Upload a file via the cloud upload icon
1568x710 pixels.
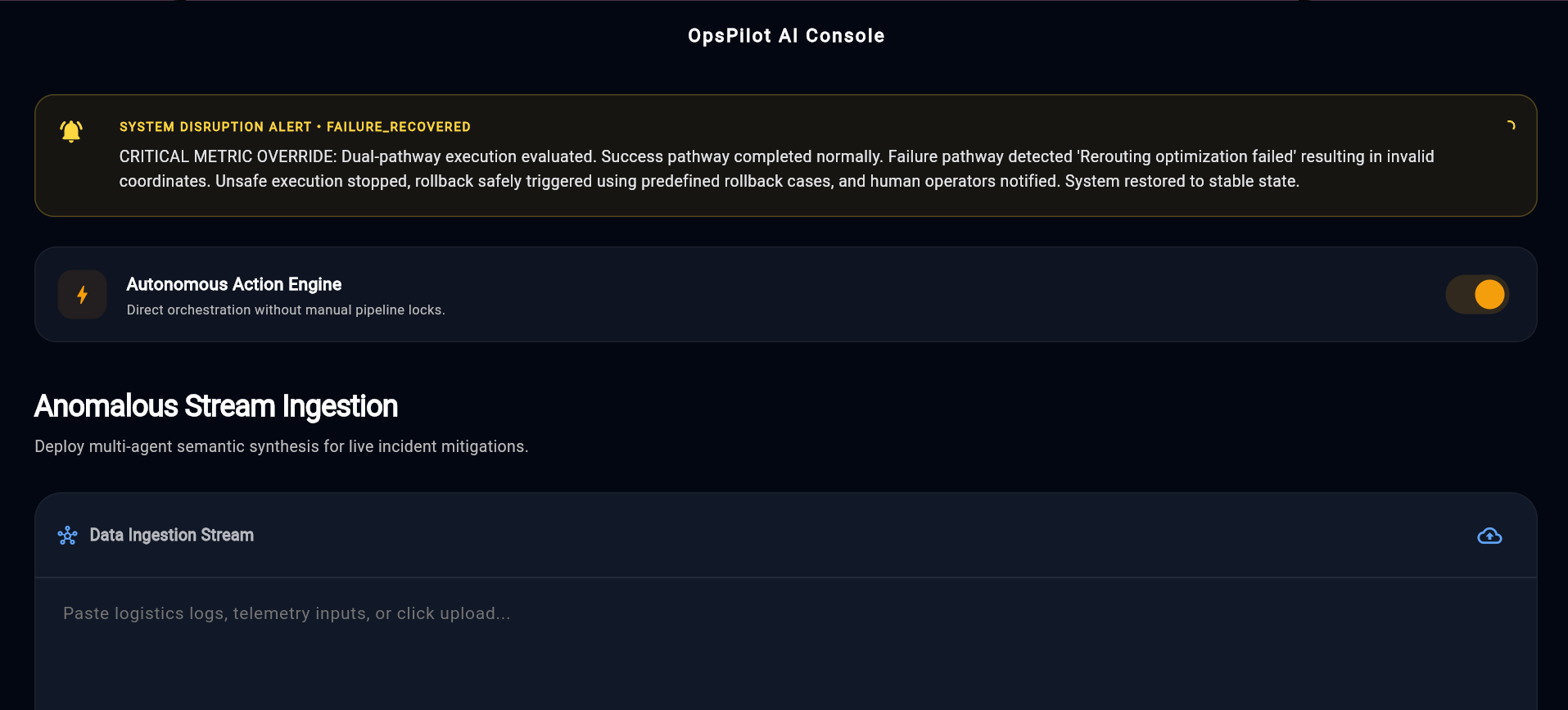point(1489,536)
